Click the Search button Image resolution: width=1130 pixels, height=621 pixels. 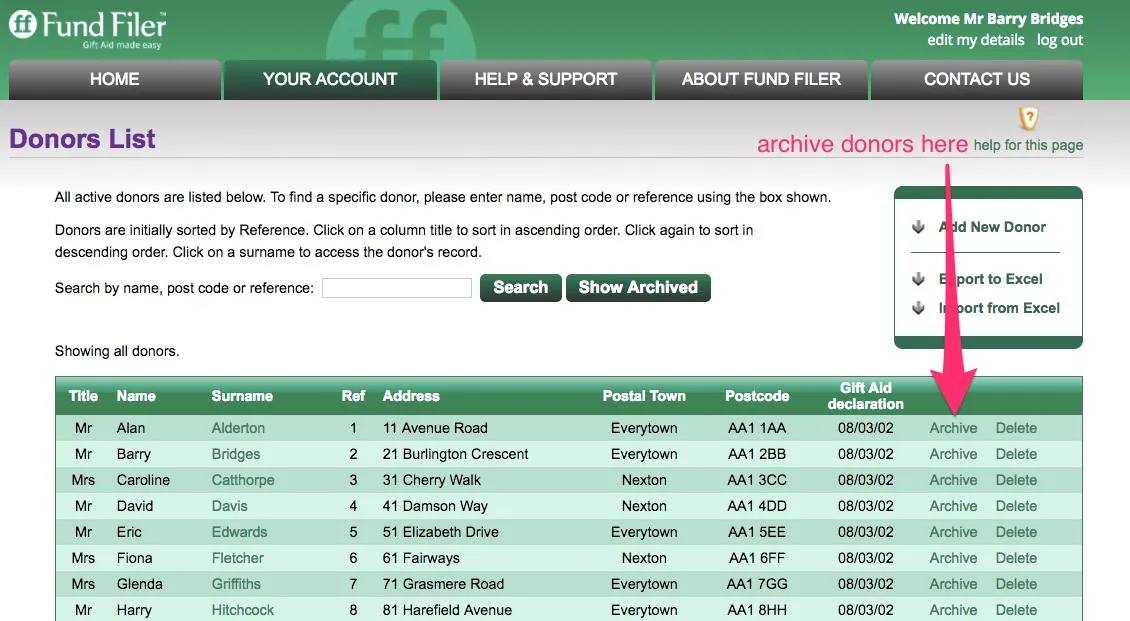(520, 287)
